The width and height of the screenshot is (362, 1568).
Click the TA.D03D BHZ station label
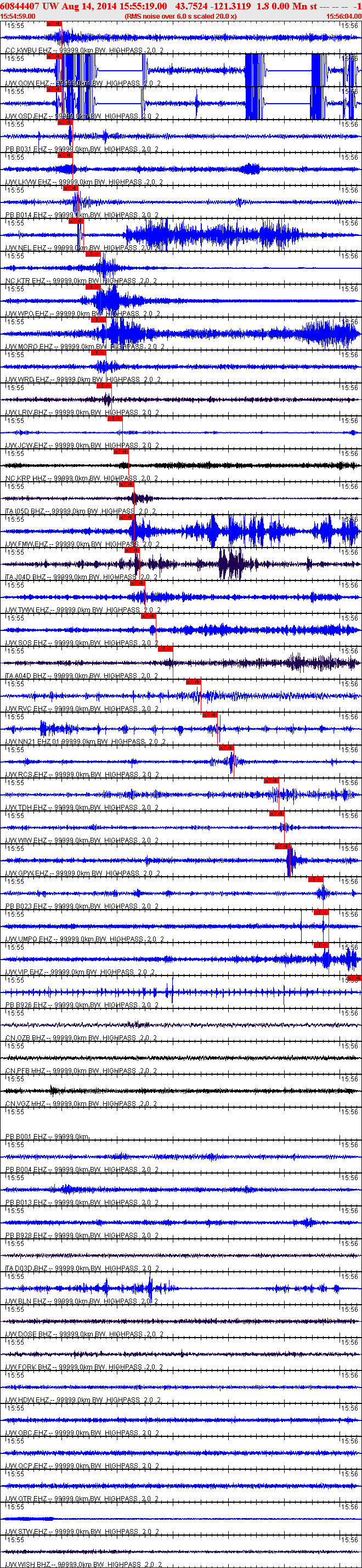81,1268
